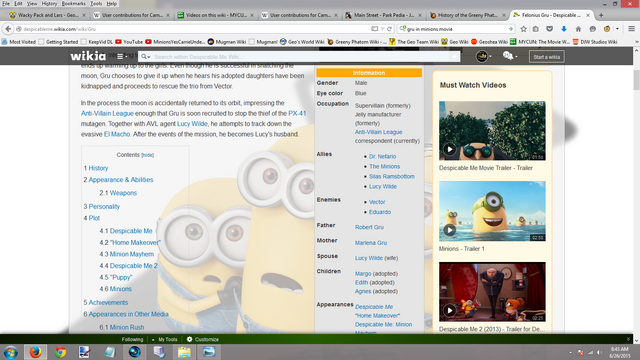Go back with the browser back arrow
The width and height of the screenshot is (640, 360).
(8, 29)
